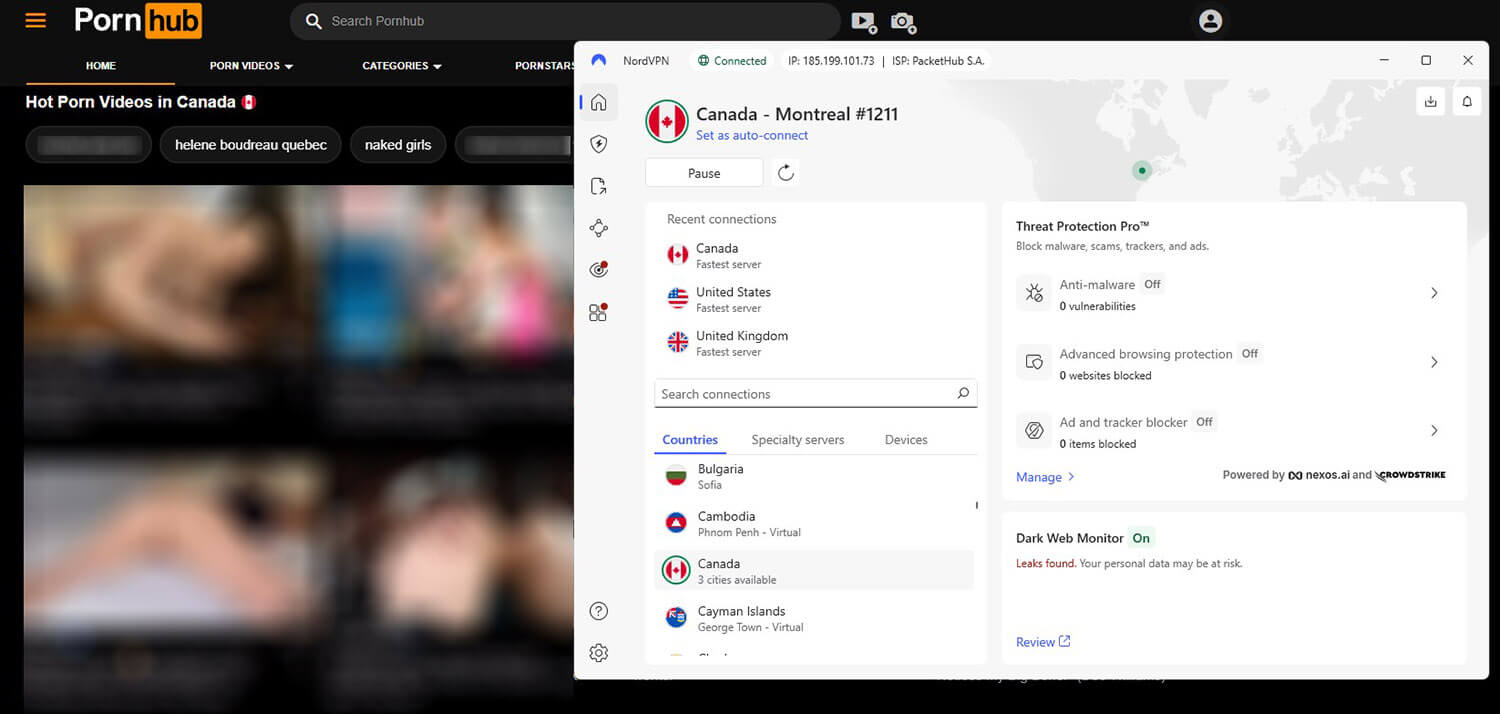The image size is (1500, 714).
Task: Expand the Anti-malware row chevron
Action: click(1433, 293)
